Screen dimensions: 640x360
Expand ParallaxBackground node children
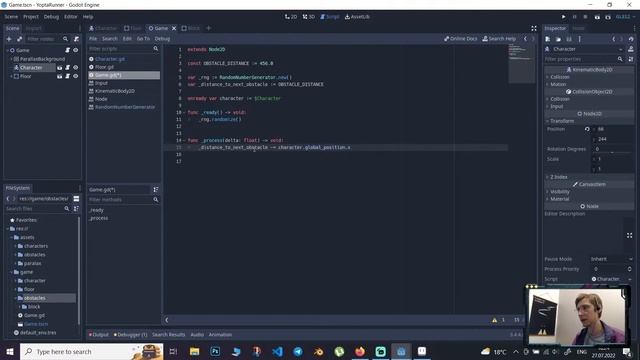pos(11,59)
